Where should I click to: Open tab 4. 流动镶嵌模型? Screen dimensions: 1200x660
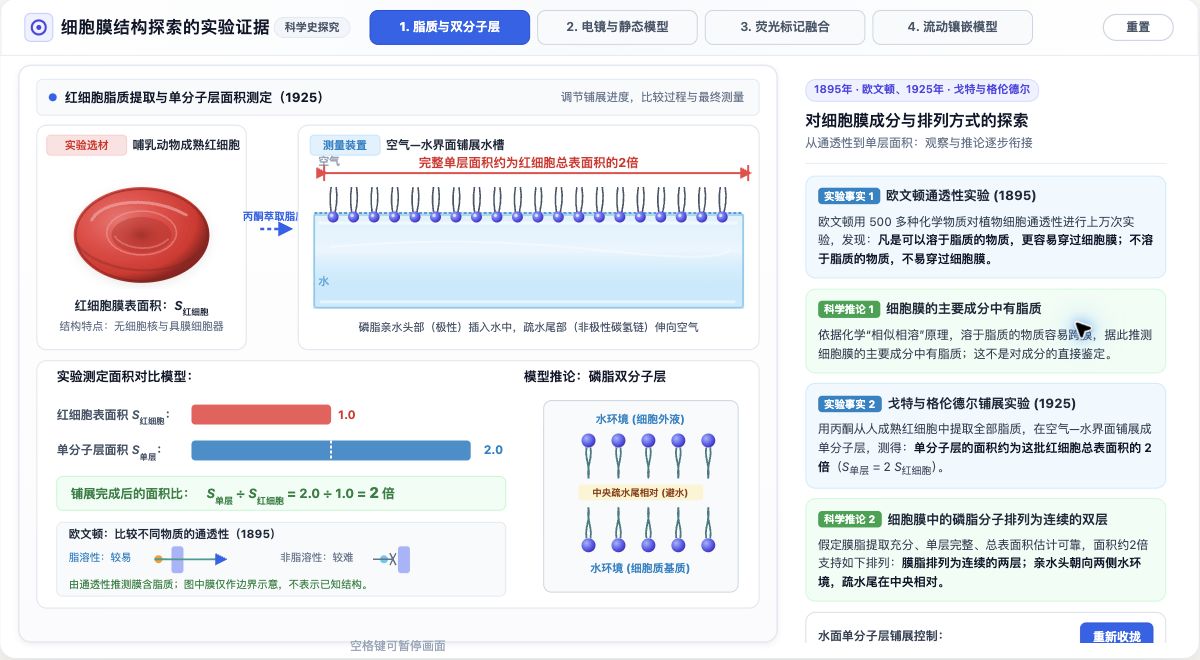point(953,28)
